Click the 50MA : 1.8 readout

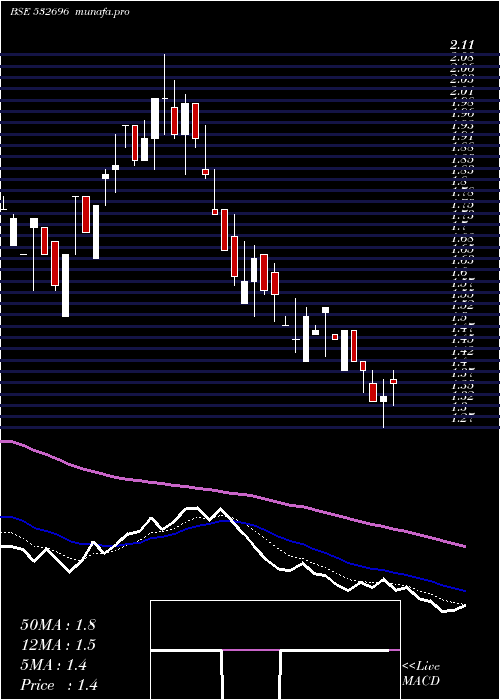pos(58,625)
